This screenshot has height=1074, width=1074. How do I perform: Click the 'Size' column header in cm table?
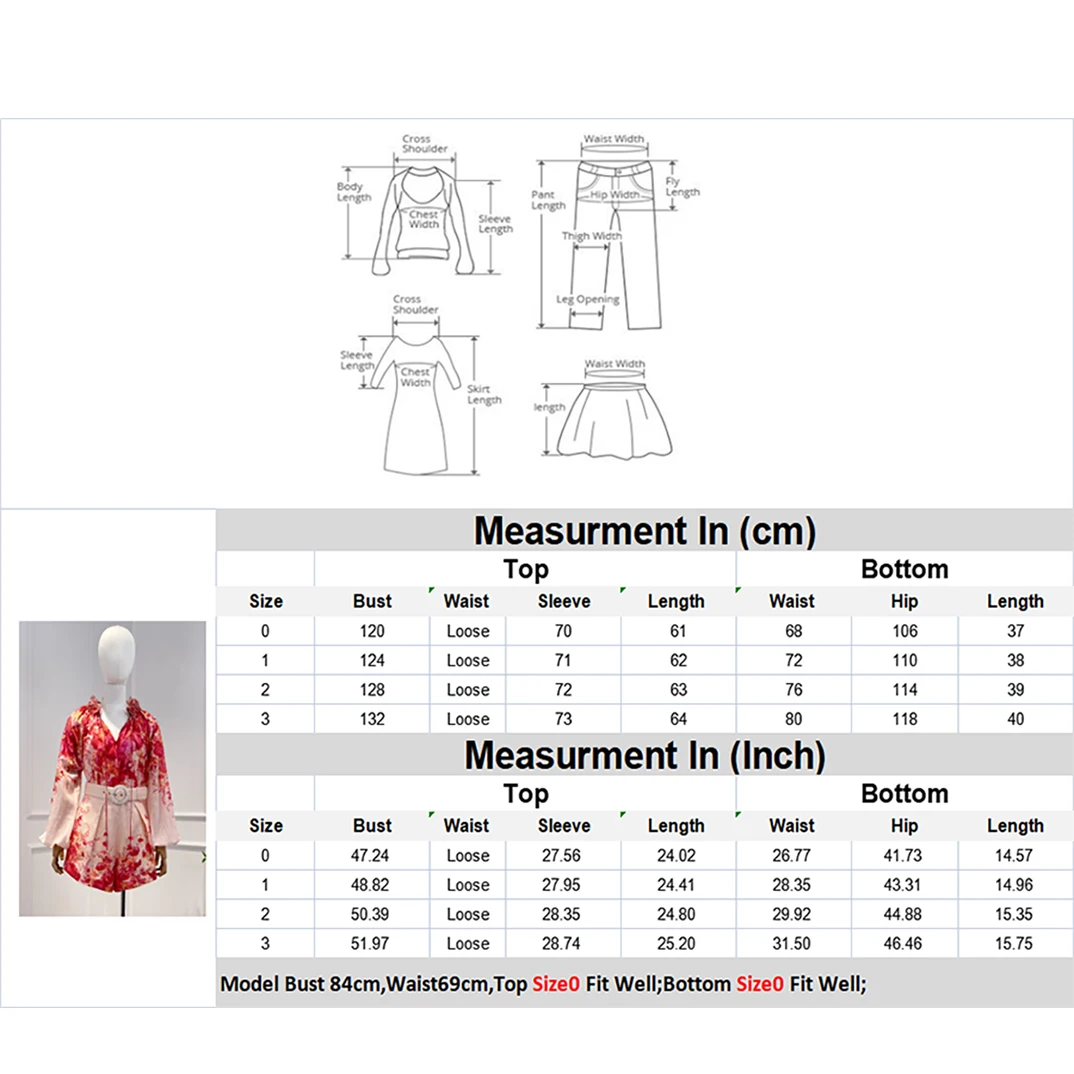(x=266, y=601)
